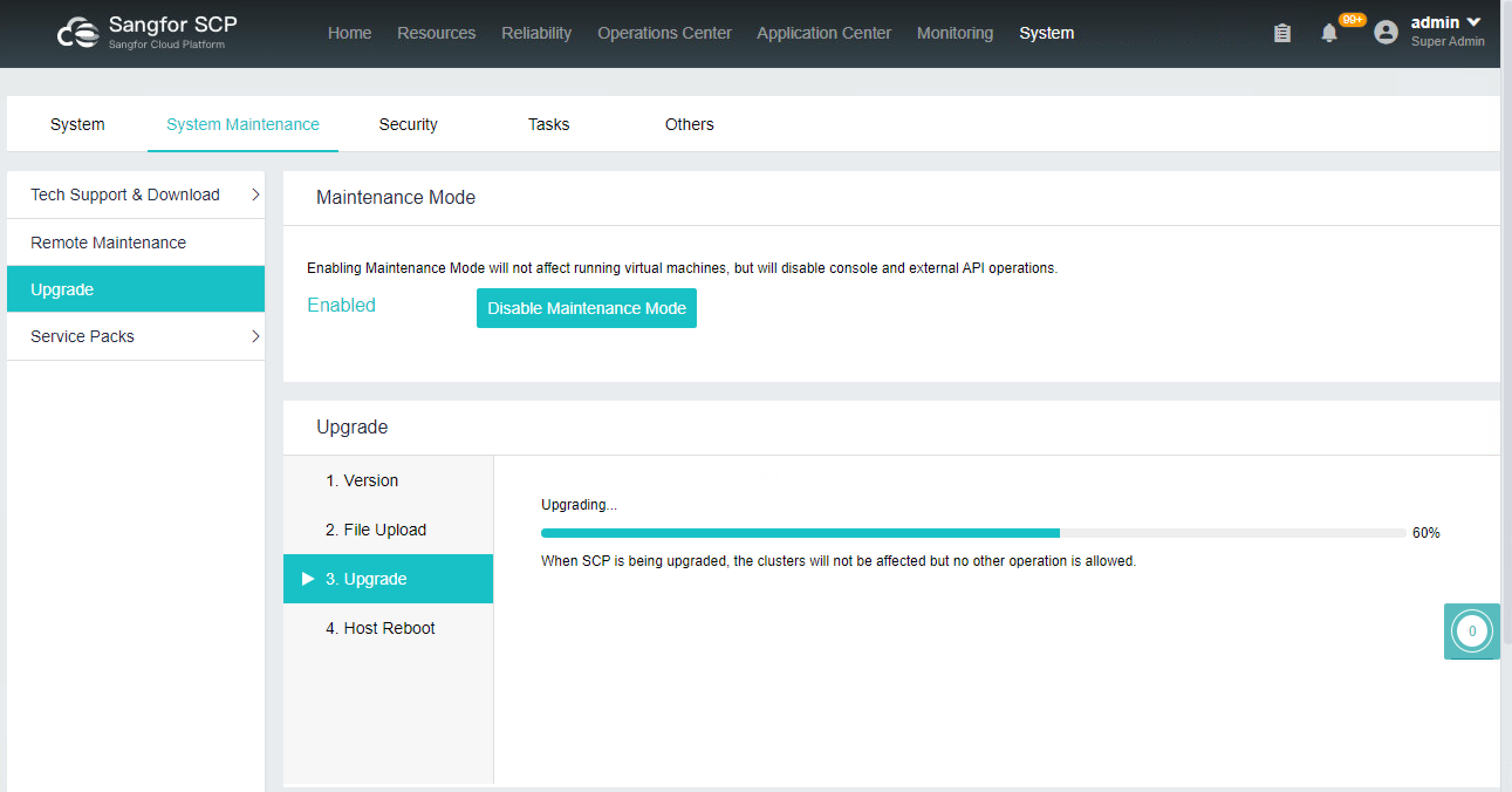Click the Upgrade panel heading
Viewport: 1512px width, 792px height.
click(x=352, y=427)
